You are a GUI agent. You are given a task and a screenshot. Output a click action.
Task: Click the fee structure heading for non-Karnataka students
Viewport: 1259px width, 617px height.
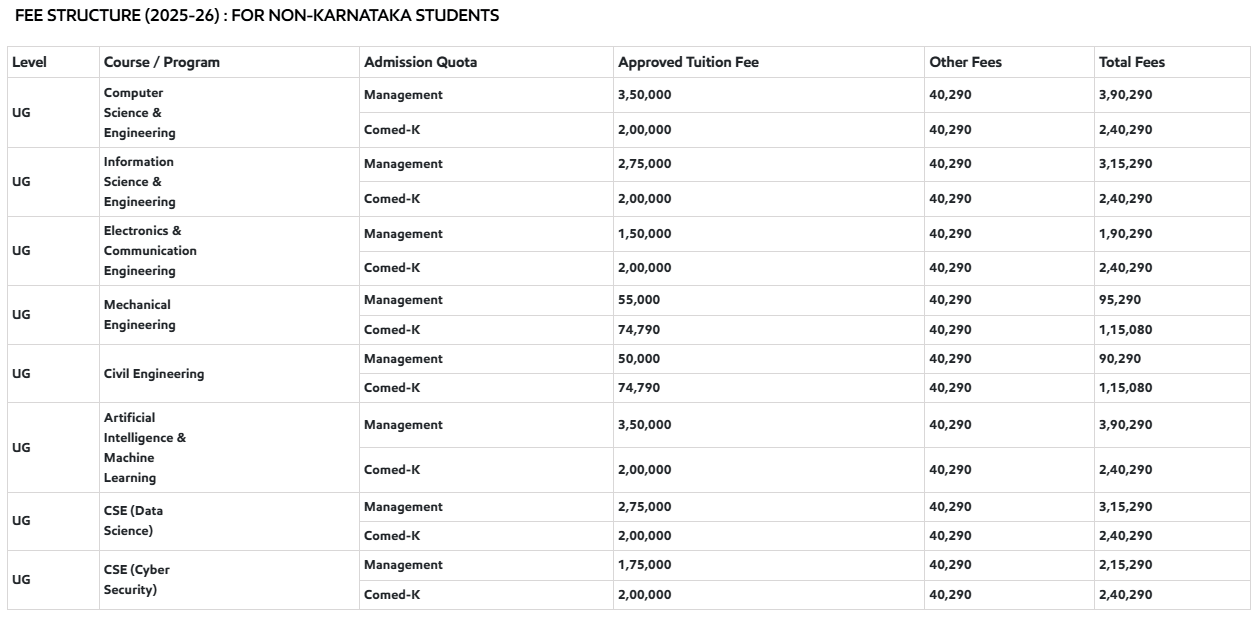257,16
